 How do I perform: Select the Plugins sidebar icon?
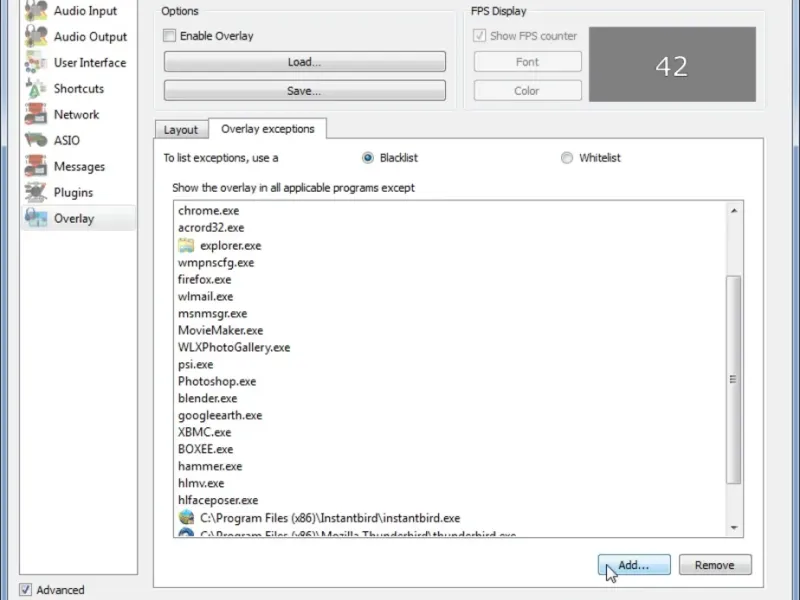point(36,192)
